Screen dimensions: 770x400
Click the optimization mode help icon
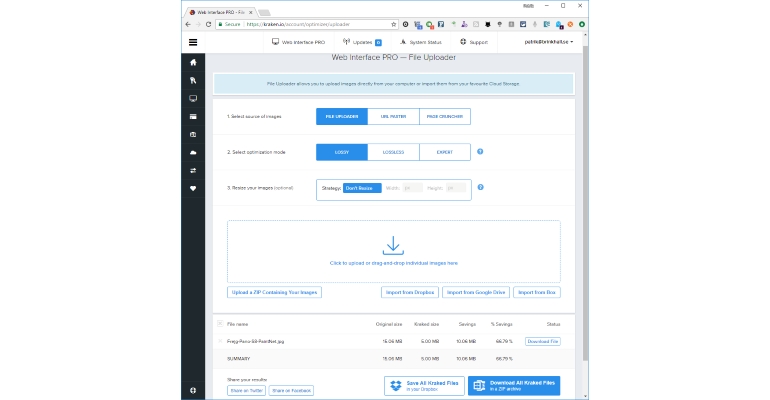[x=480, y=152]
